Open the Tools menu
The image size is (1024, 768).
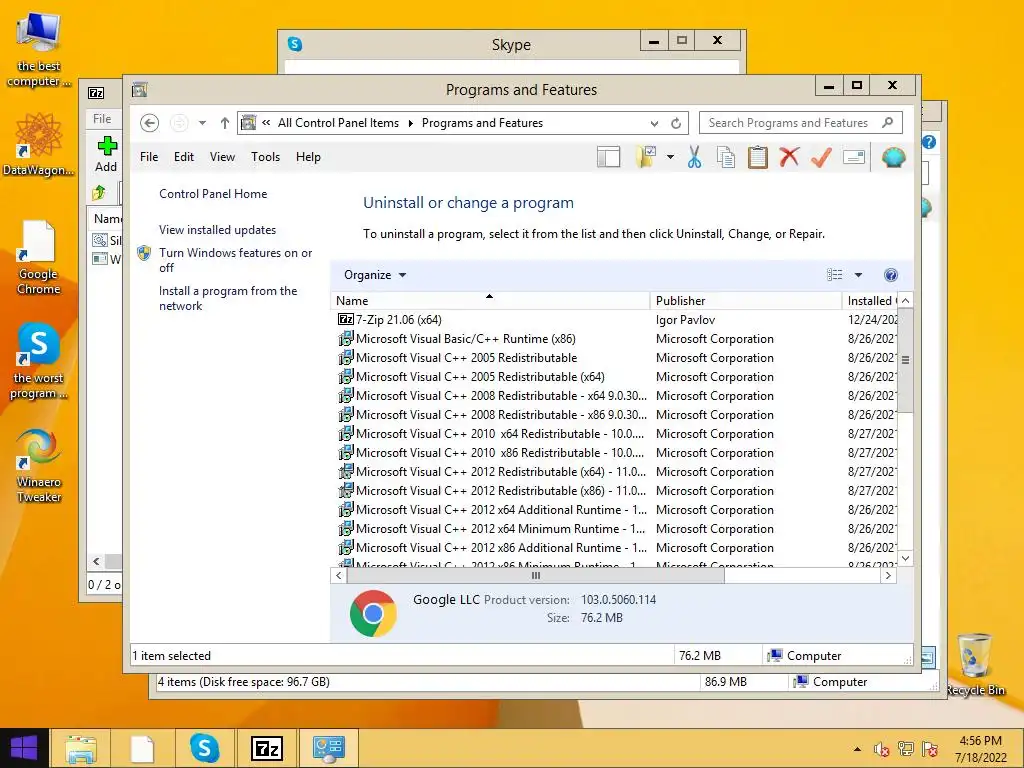[265, 157]
